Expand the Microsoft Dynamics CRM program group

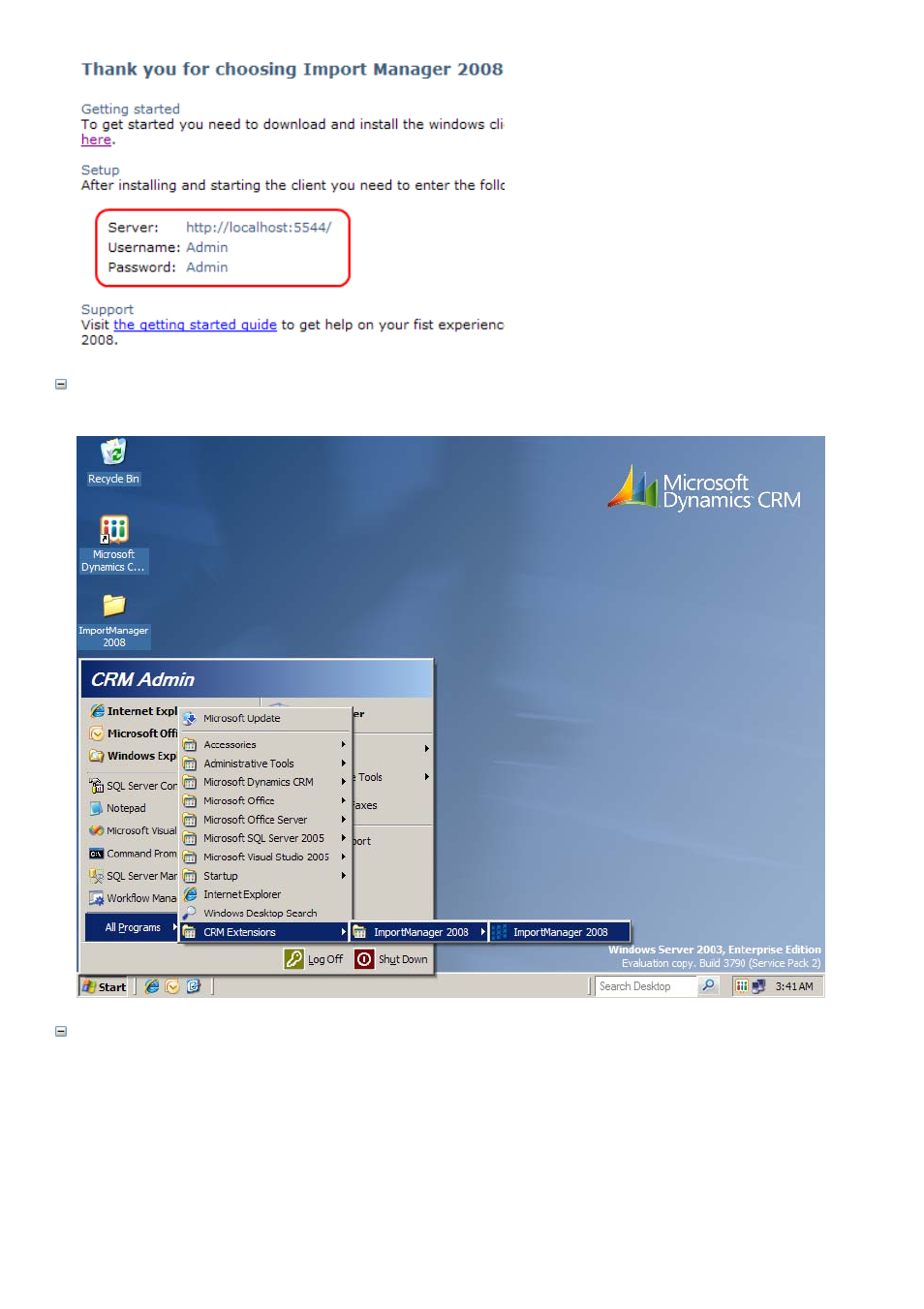coord(264,782)
